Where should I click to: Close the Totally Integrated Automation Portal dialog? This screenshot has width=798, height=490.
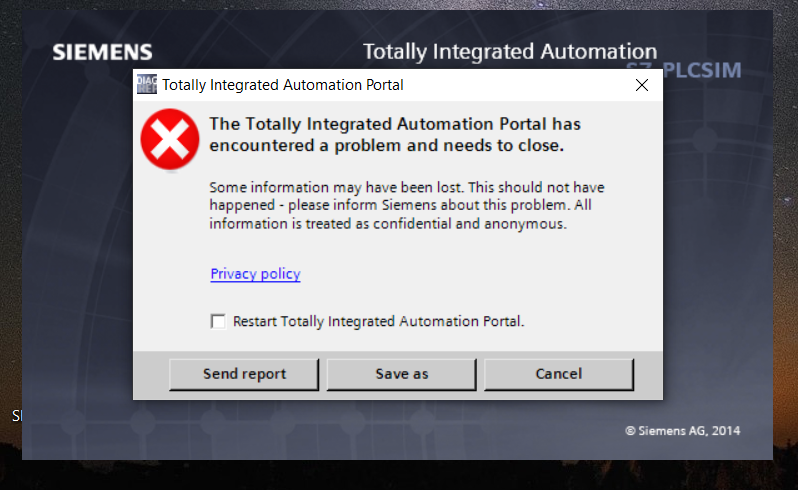[x=642, y=85]
